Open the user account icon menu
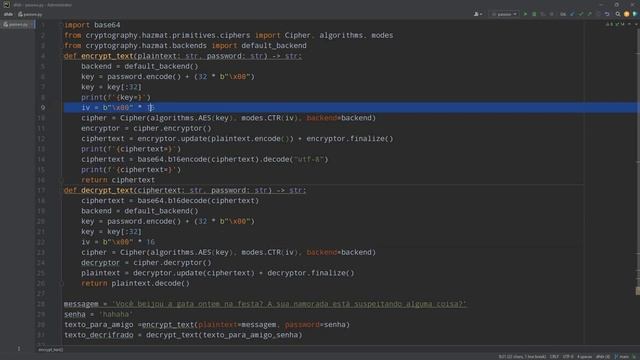Image resolution: width=640 pixels, height=360 pixels. tap(478, 14)
